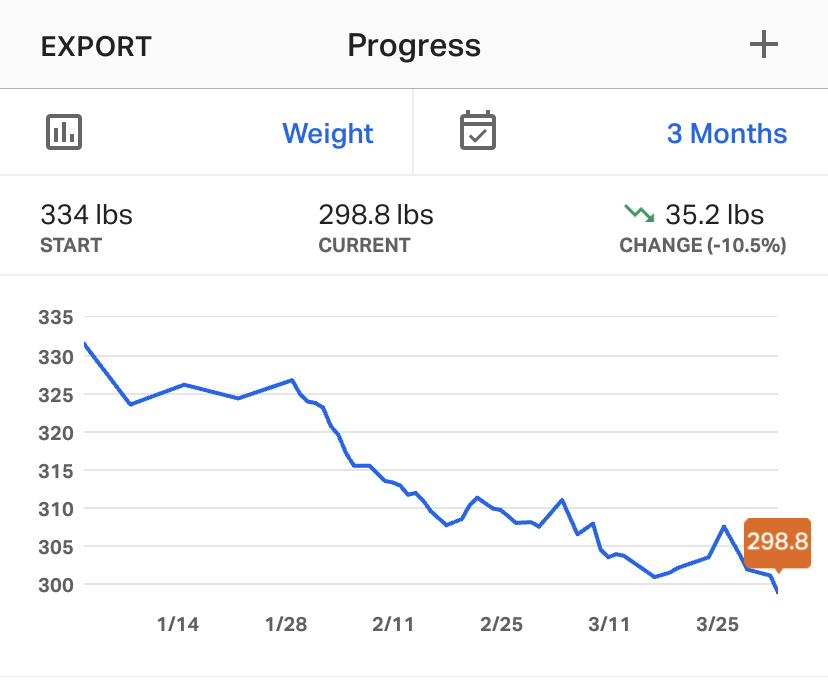Screen dimensions: 828x696
Task: Tap the calendar date range icon
Action: click(x=478, y=132)
